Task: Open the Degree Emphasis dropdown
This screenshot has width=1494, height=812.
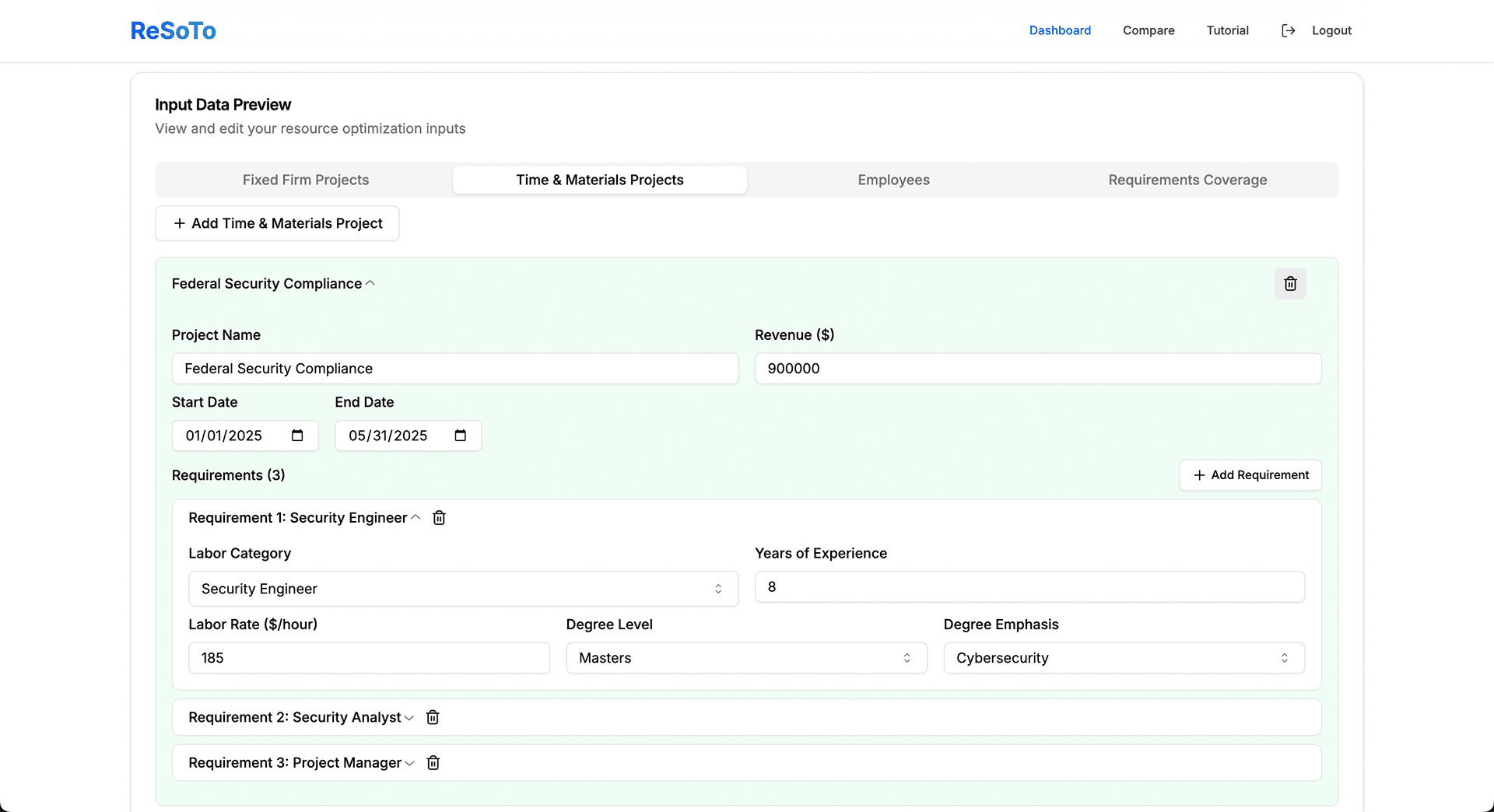Action: [x=1123, y=658]
